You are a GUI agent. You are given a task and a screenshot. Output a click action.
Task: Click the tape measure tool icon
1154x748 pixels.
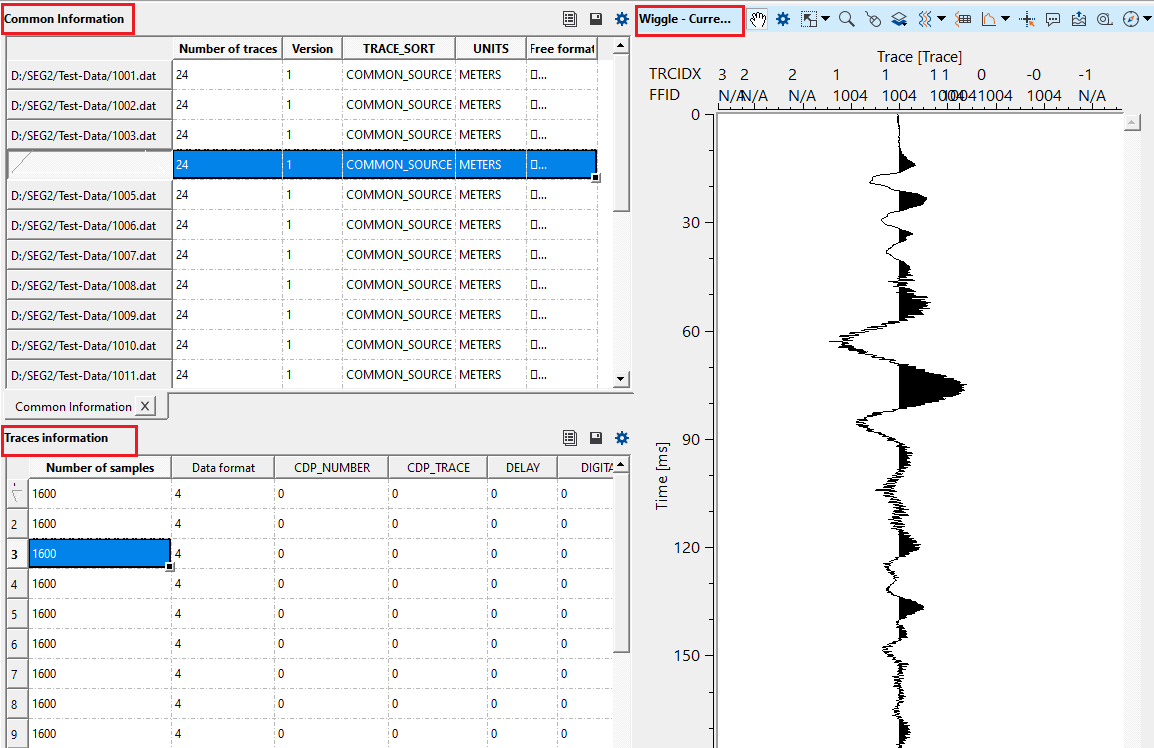coord(1104,19)
